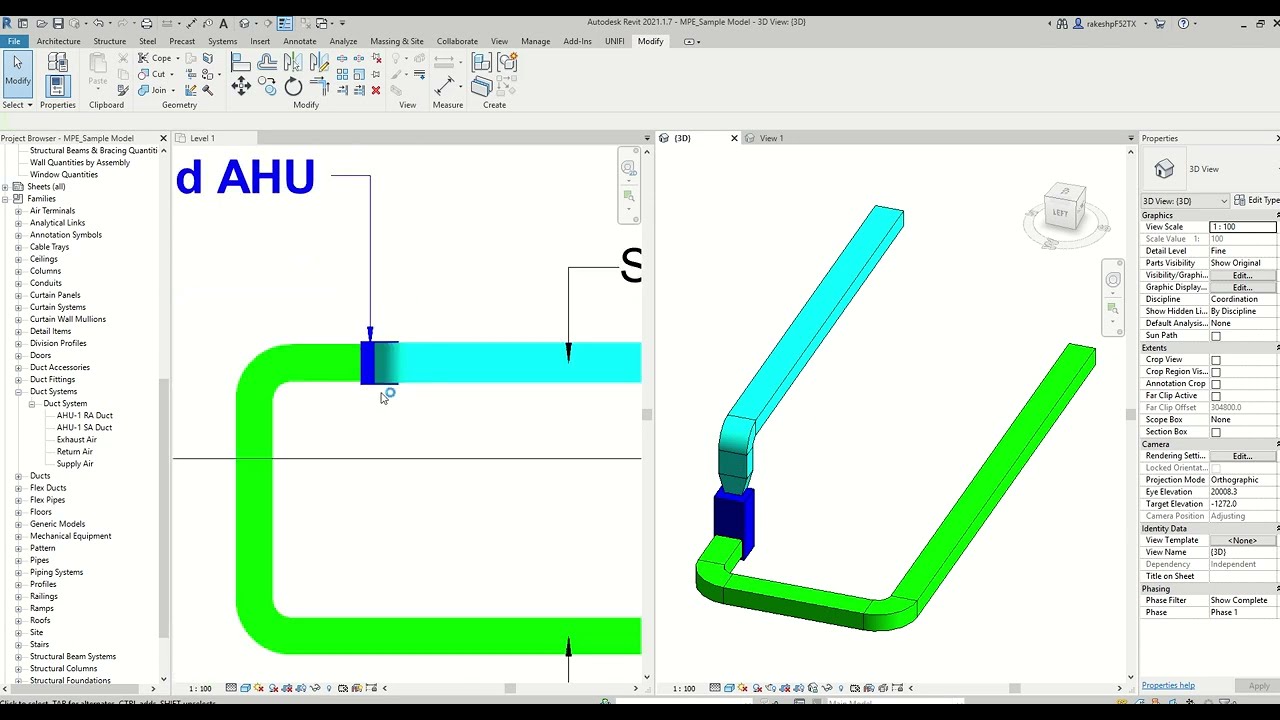Toggle the Sun Path checkbox
Image resolution: width=1280 pixels, height=720 pixels.
[x=1216, y=336]
